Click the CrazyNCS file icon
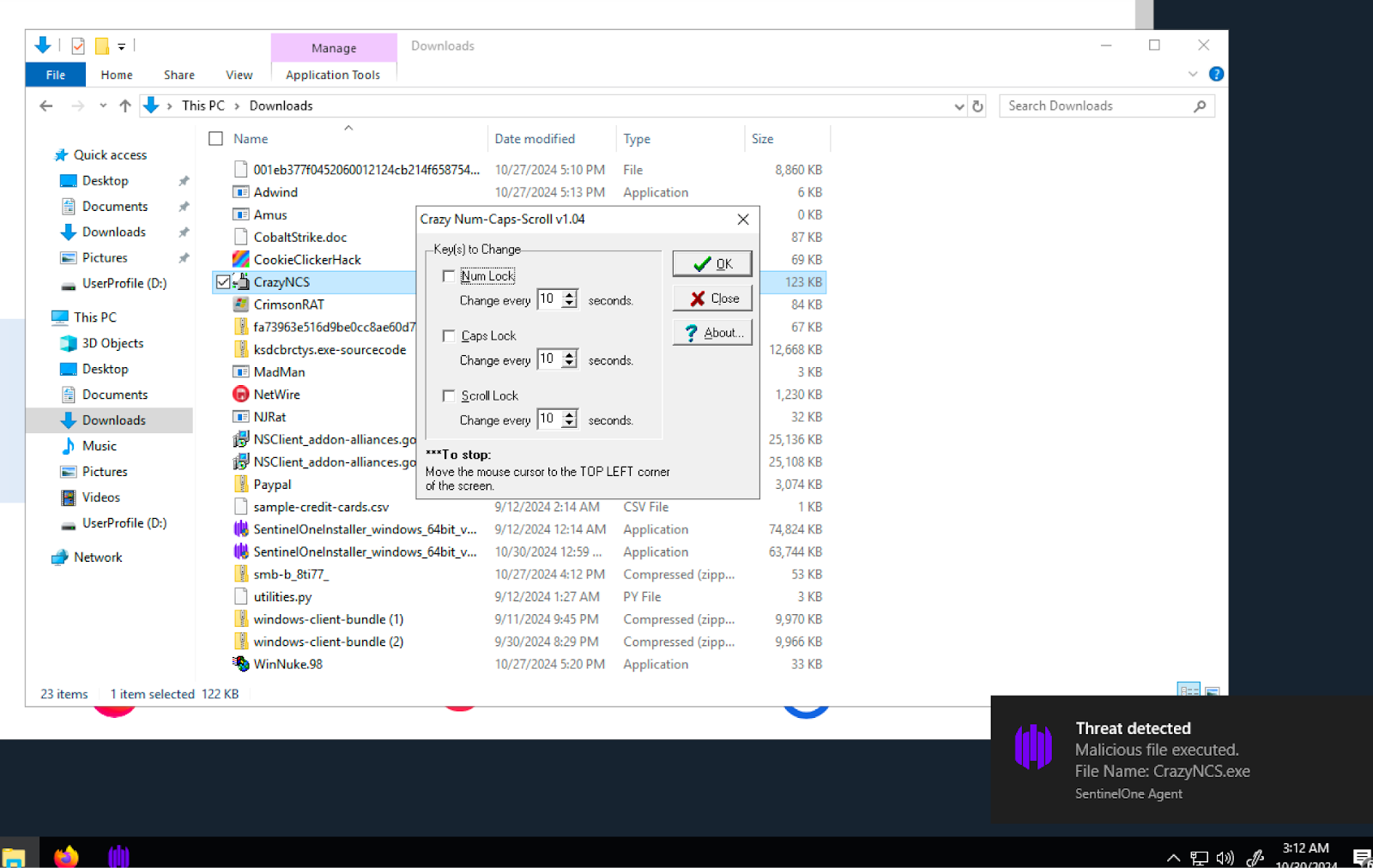The height and width of the screenshot is (868, 1373). click(x=241, y=281)
